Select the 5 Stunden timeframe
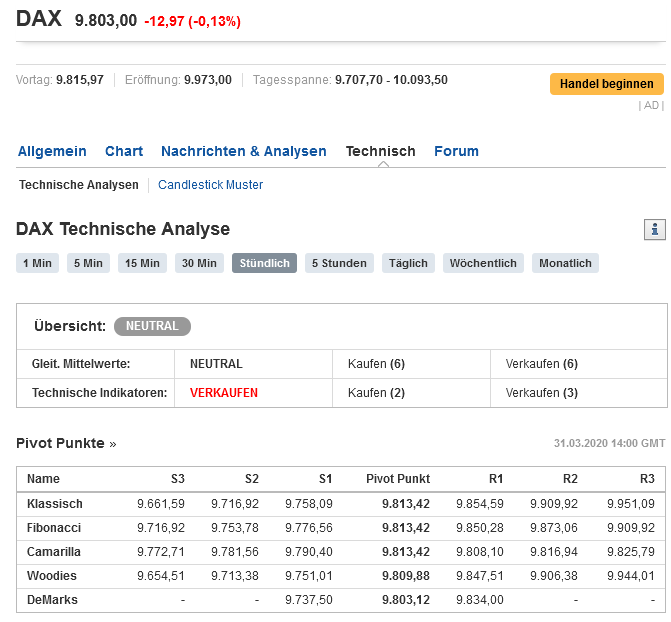The height and width of the screenshot is (622, 671). click(x=339, y=263)
